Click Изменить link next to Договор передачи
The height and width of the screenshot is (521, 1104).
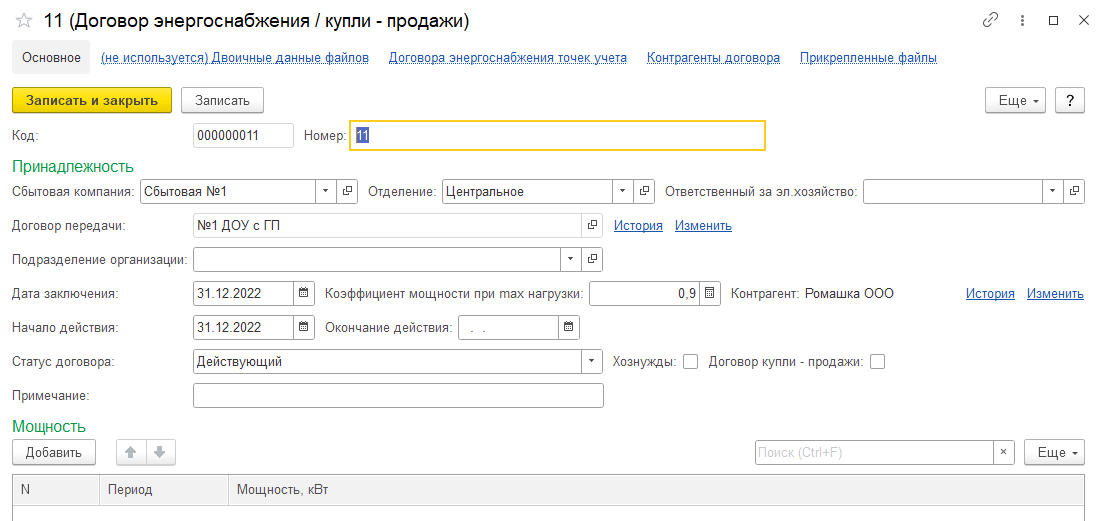703,225
